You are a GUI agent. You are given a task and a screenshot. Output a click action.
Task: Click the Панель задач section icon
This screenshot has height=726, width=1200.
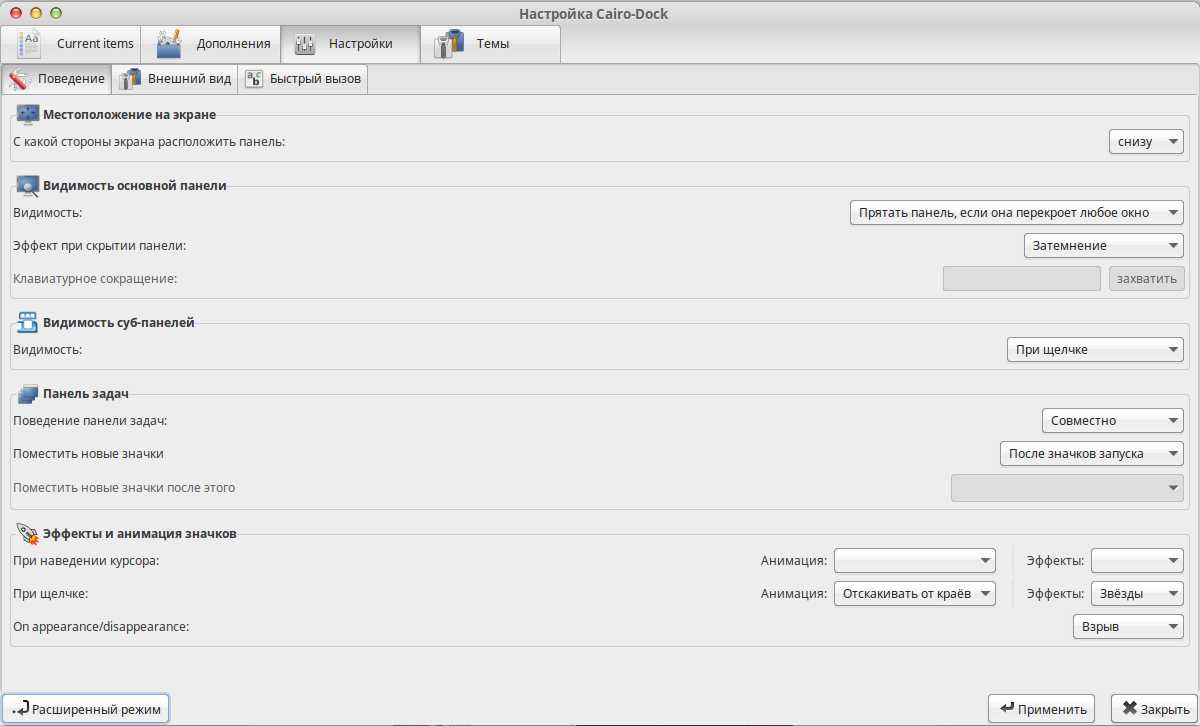tap(28, 394)
